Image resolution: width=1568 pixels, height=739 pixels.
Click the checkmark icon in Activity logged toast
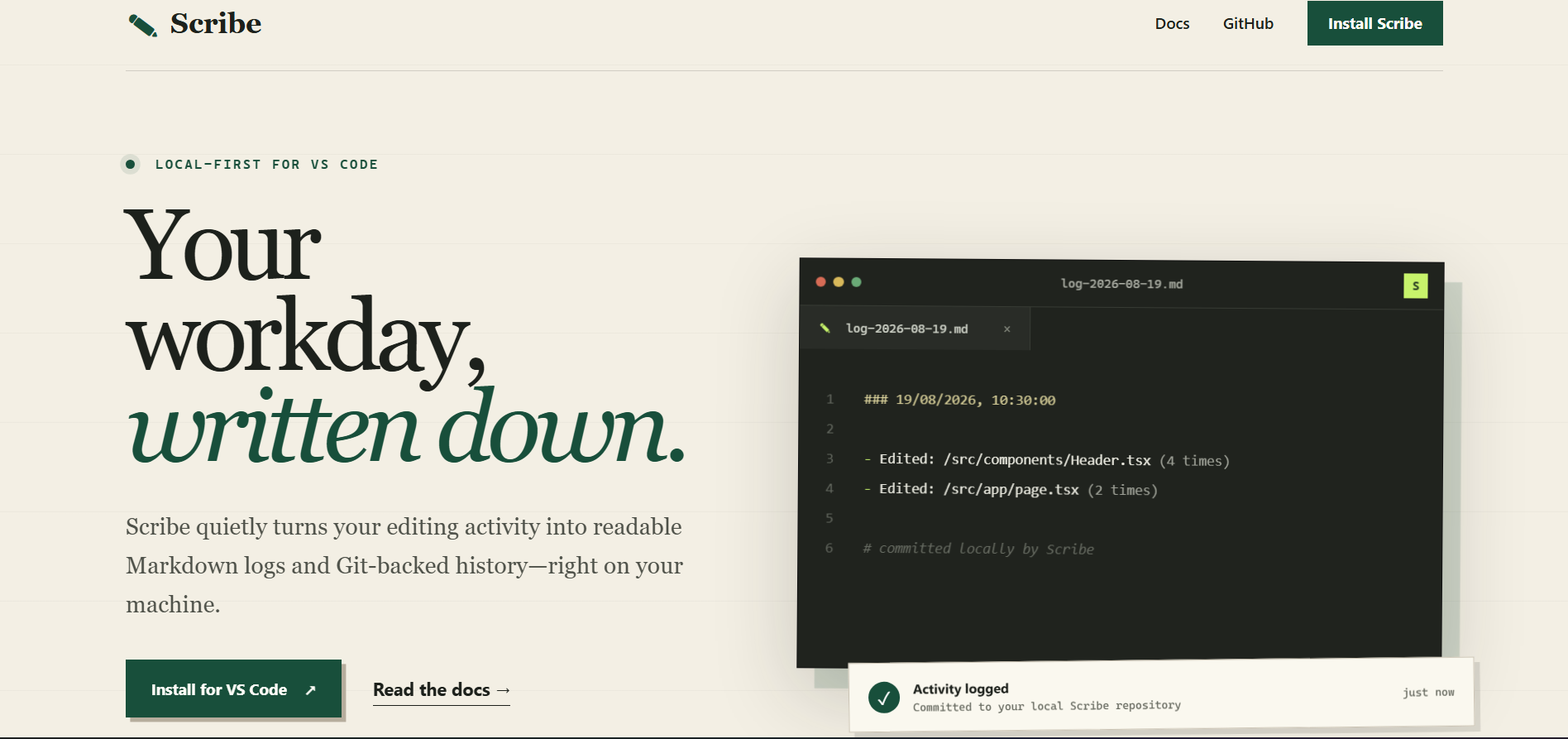click(884, 698)
